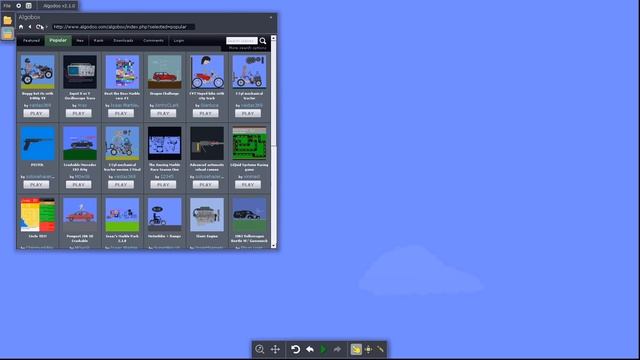
Task: Switch to the New tab
Action: [x=80, y=40]
